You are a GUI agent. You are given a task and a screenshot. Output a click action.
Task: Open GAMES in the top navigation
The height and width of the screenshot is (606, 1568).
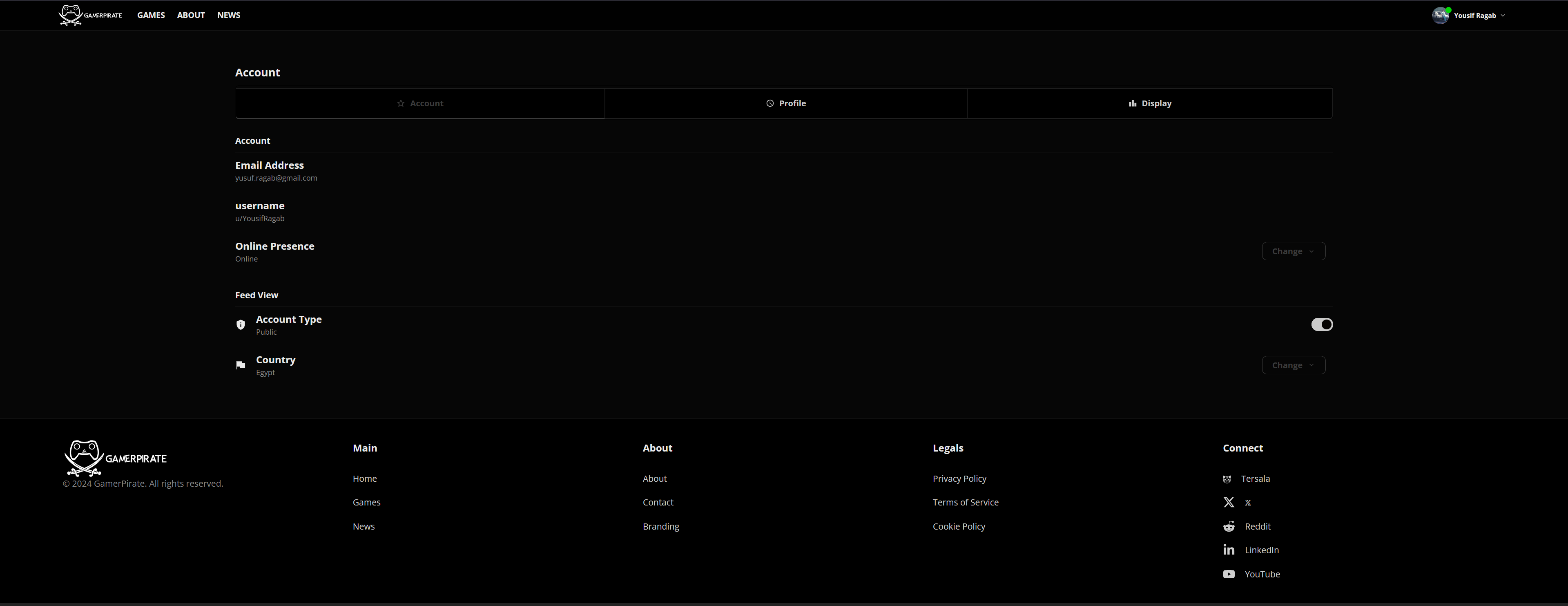tap(151, 15)
